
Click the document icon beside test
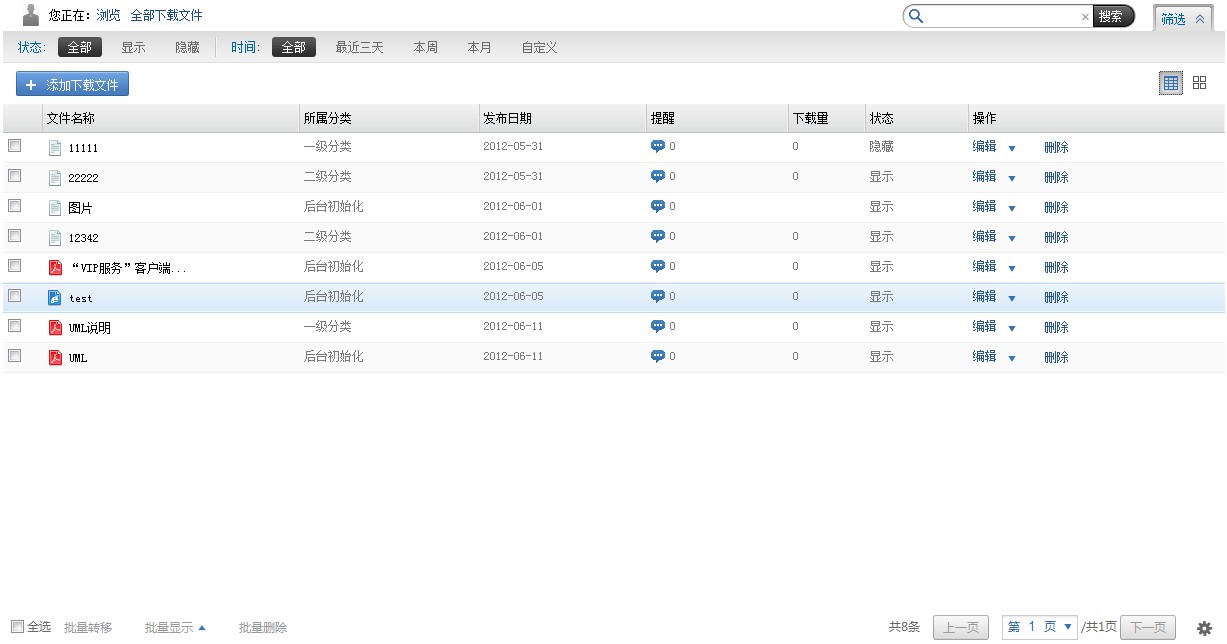point(56,298)
